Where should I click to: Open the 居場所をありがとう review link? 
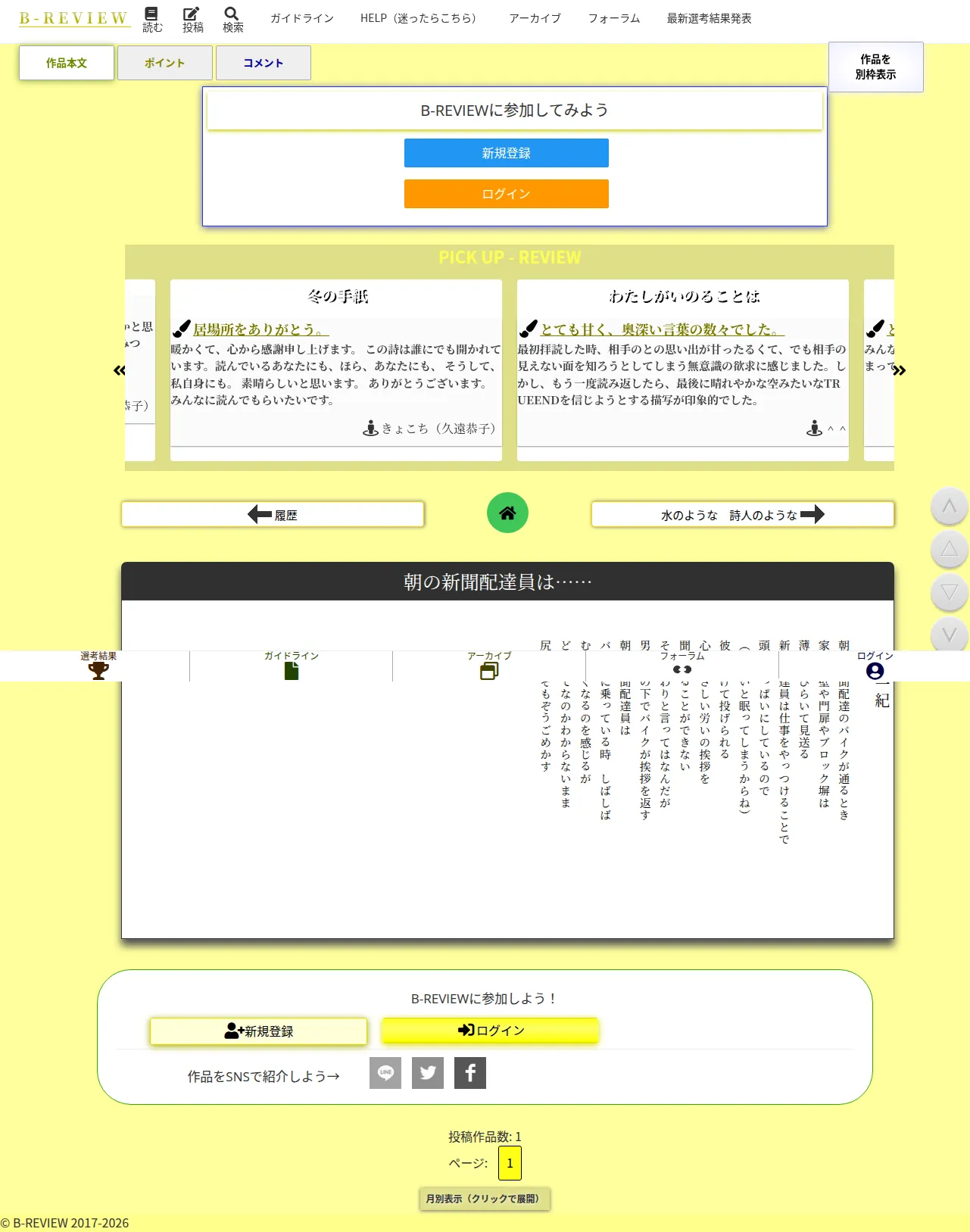click(x=260, y=329)
